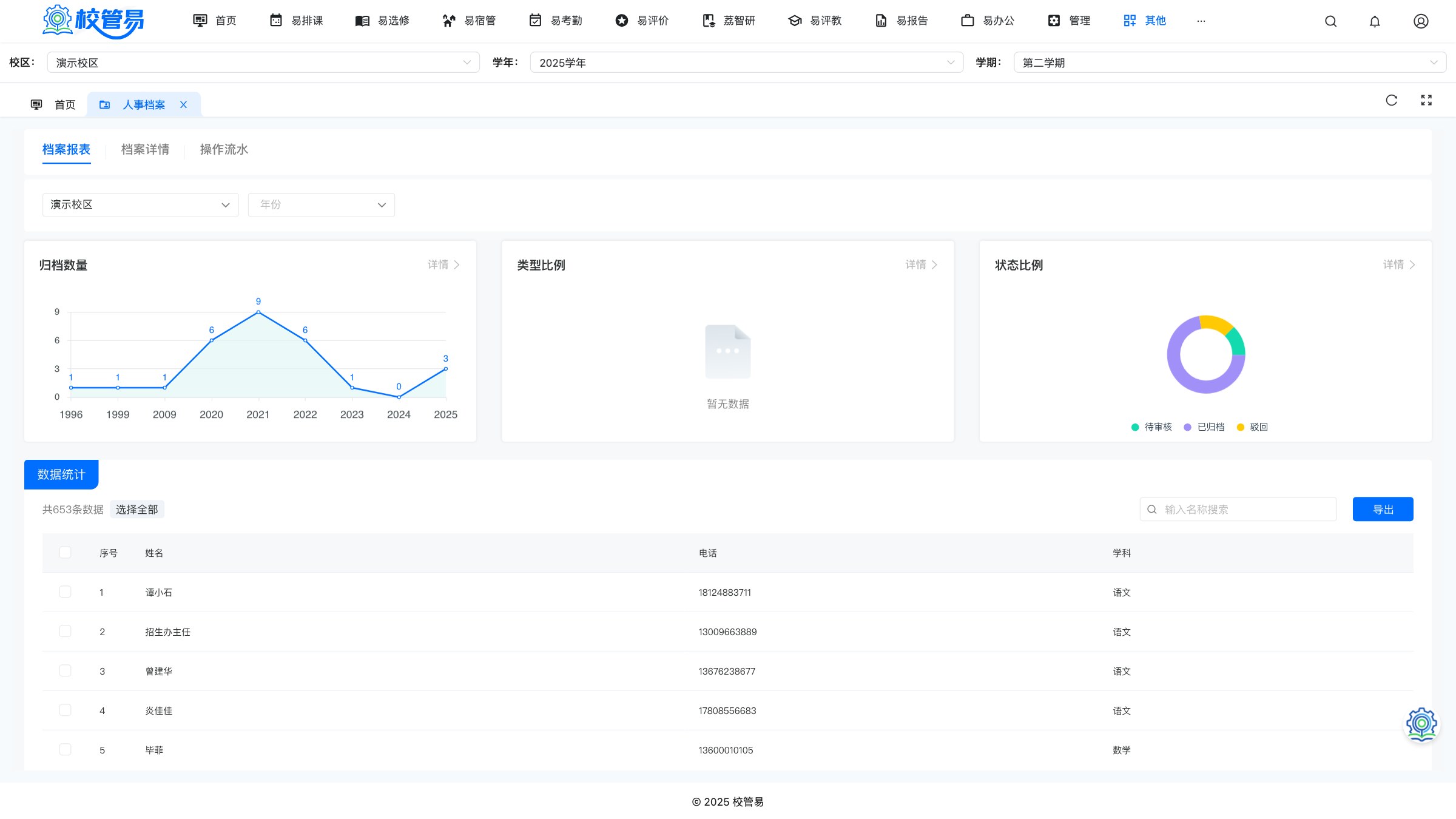Click the floating assistant gear icon
This screenshot has width=1456, height=819.
1421,724
